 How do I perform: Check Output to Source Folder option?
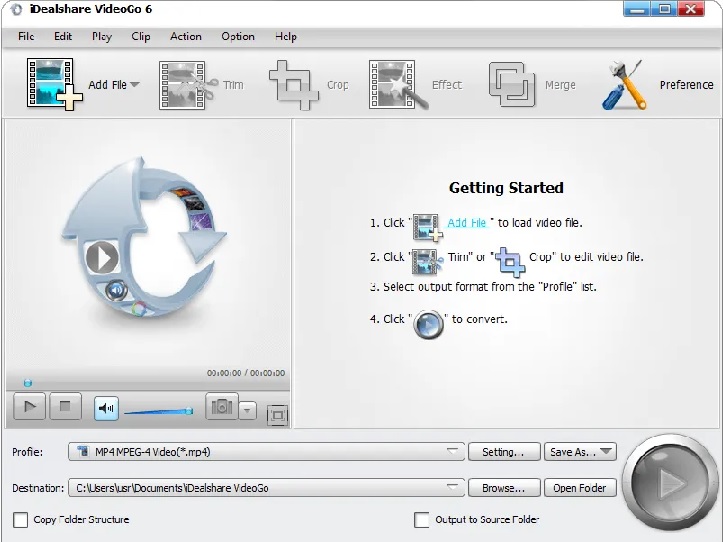(422, 520)
